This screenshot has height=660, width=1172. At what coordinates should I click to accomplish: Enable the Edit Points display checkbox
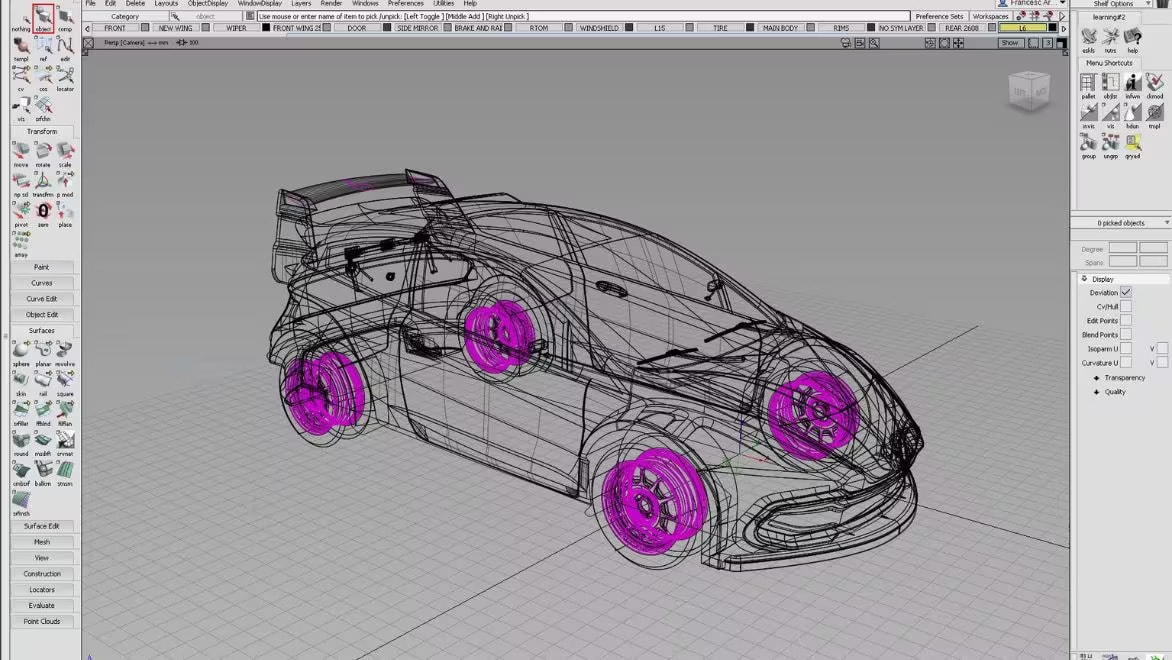click(1126, 320)
